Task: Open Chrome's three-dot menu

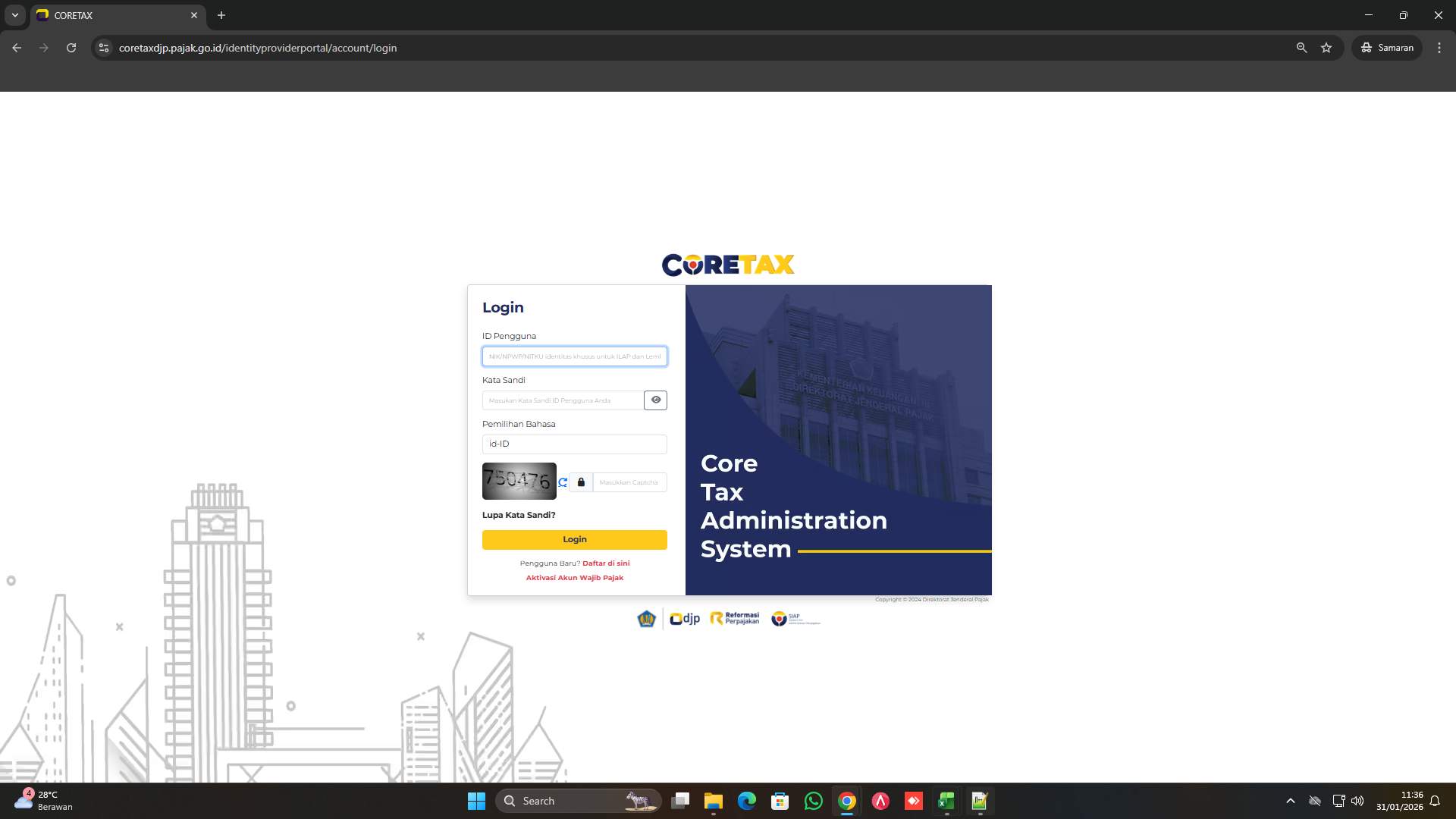Action: (1439, 48)
